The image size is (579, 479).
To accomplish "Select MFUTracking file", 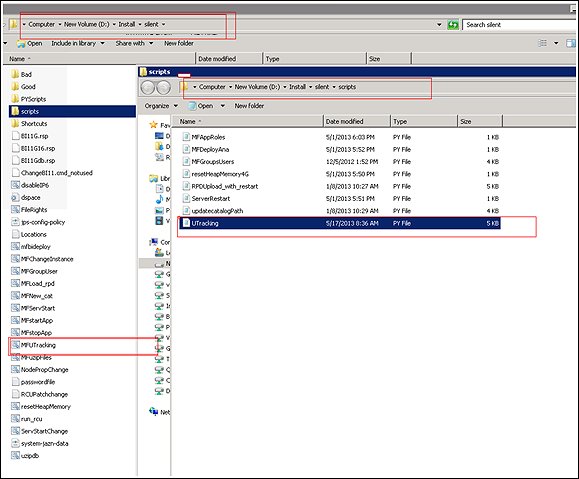I will tap(34, 345).
